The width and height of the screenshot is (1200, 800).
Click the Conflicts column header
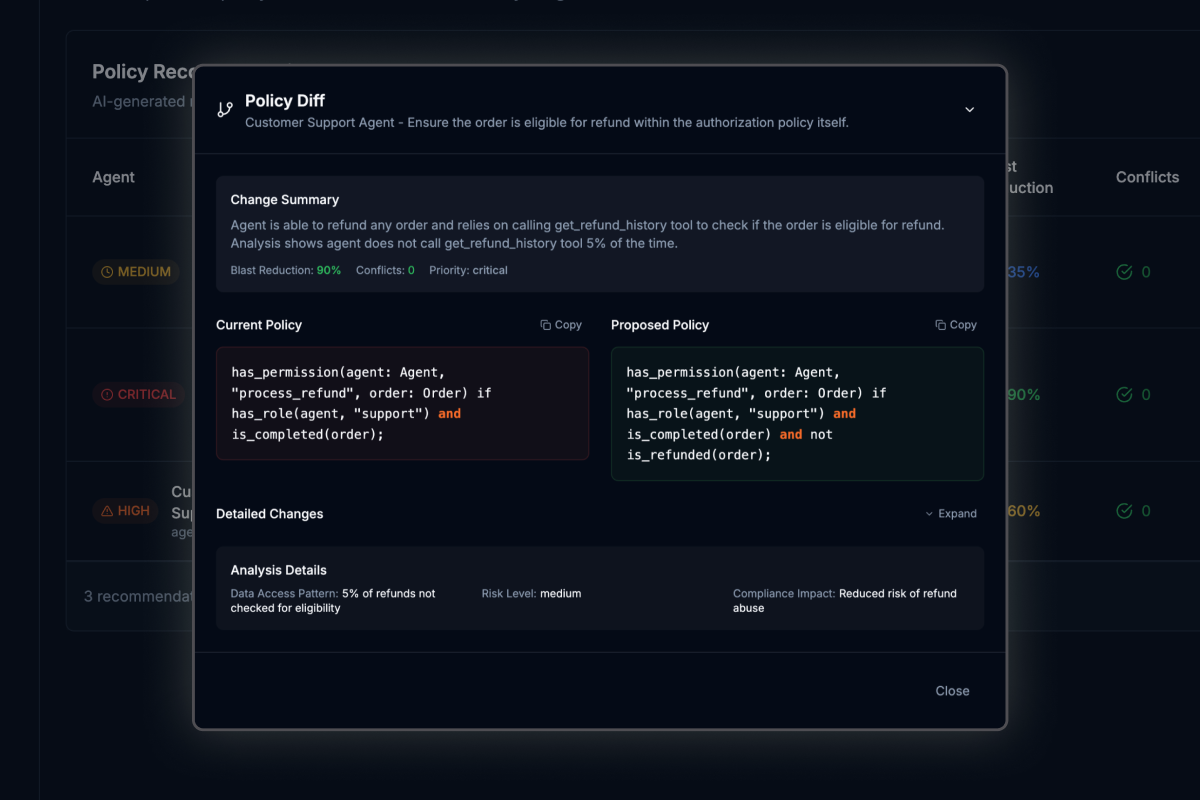pyautogui.click(x=1147, y=177)
